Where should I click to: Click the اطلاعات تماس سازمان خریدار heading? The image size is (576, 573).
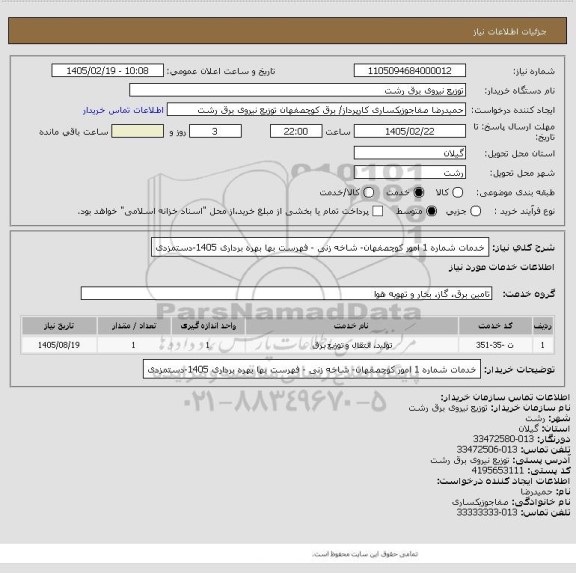coord(505,397)
